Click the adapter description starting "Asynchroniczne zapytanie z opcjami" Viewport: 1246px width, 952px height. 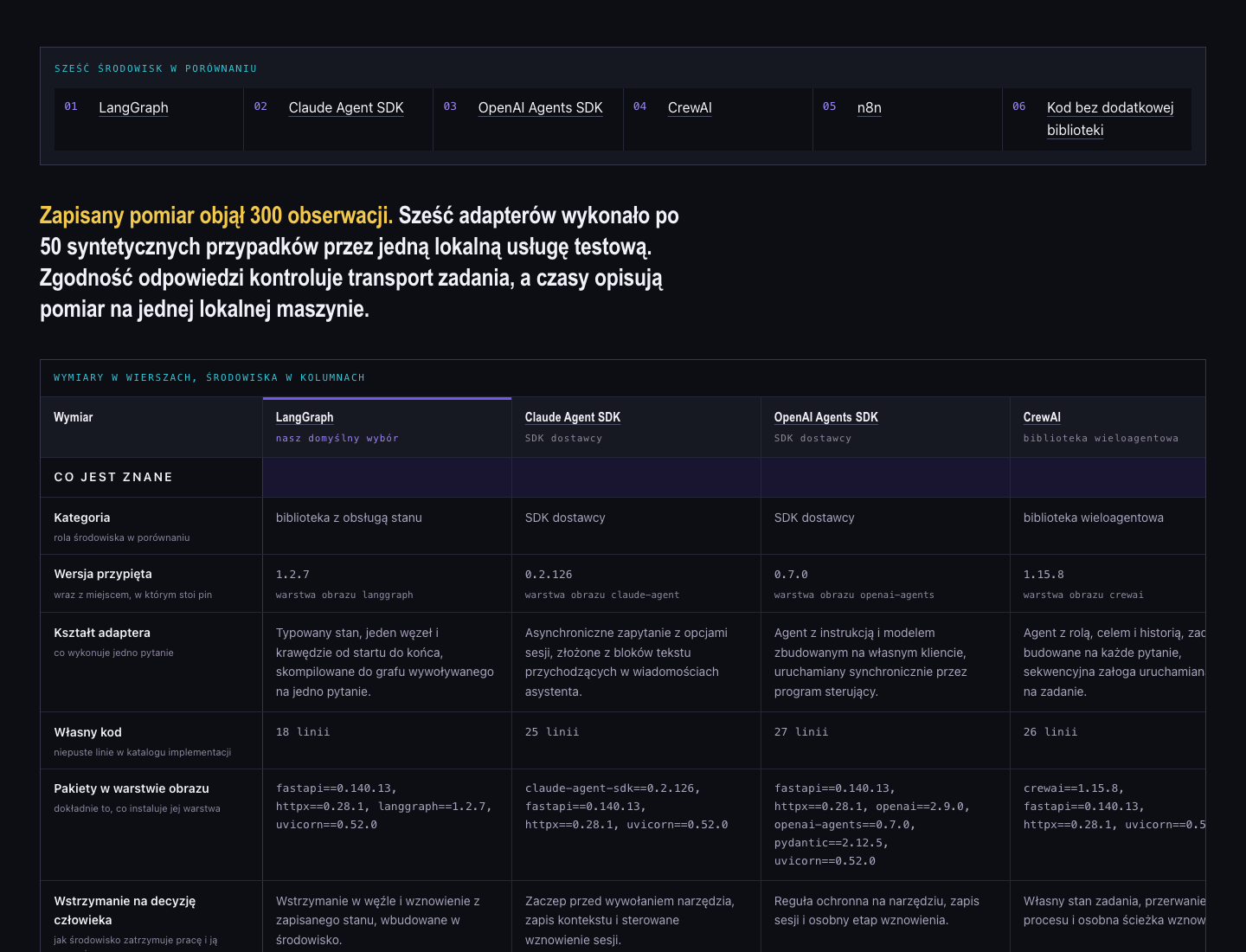(x=626, y=662)
